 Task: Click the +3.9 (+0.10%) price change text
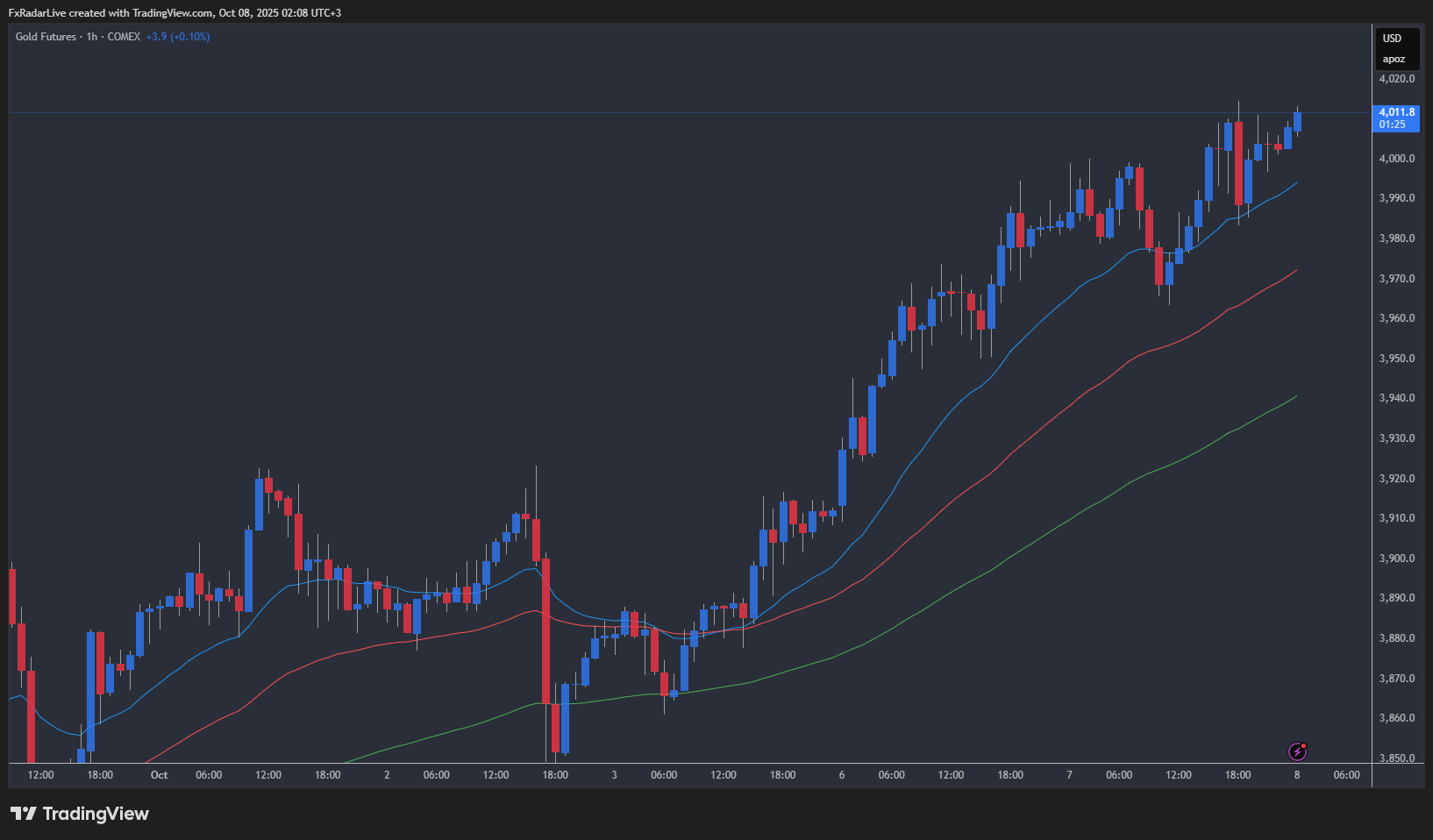tap(178, 37)
